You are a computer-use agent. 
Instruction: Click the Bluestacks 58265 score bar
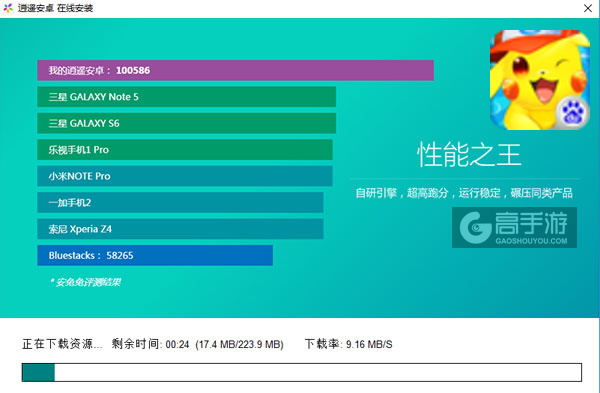(x=155, y=255)
